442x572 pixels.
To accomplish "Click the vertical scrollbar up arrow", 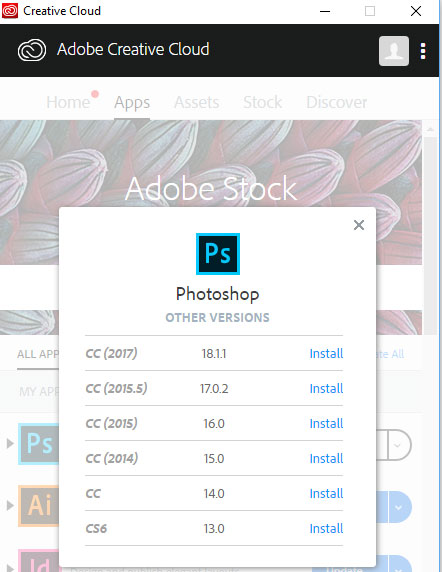I will pyautogui.click(x=430, y=129).
